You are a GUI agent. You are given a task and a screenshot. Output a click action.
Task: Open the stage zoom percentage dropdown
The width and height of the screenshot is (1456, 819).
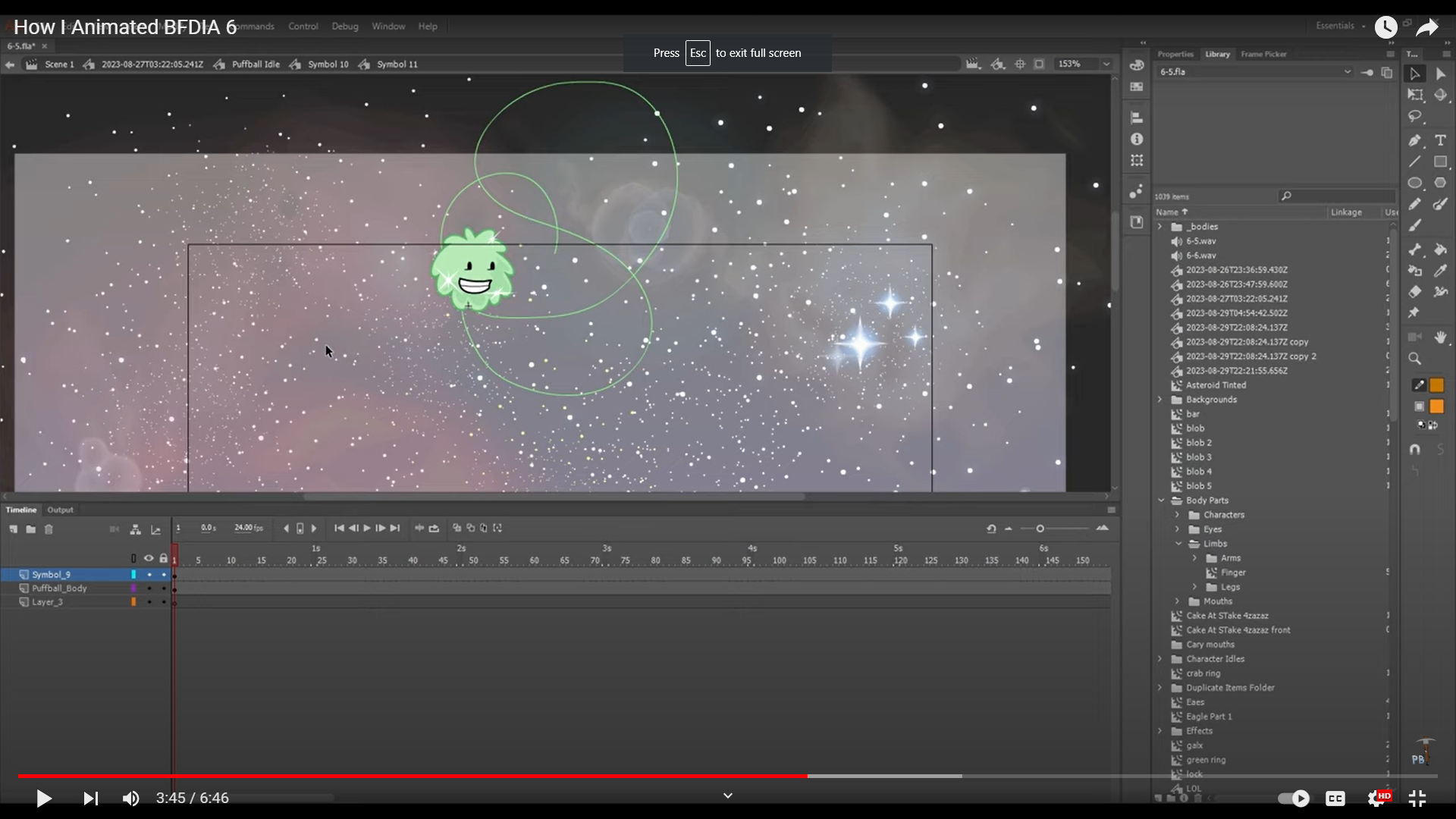[1106, 64]
